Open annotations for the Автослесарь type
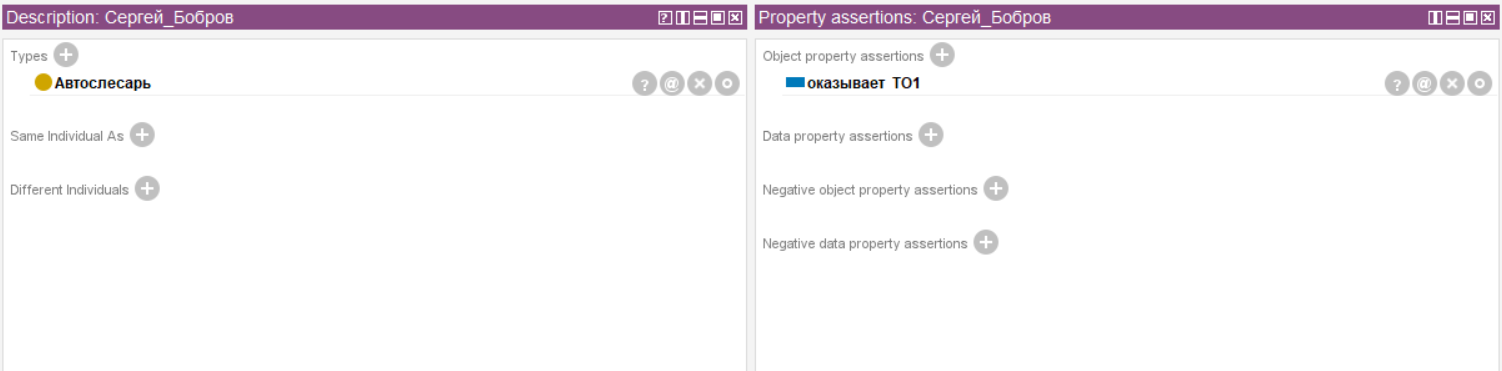1502x371 pixels. pos(671,84)
